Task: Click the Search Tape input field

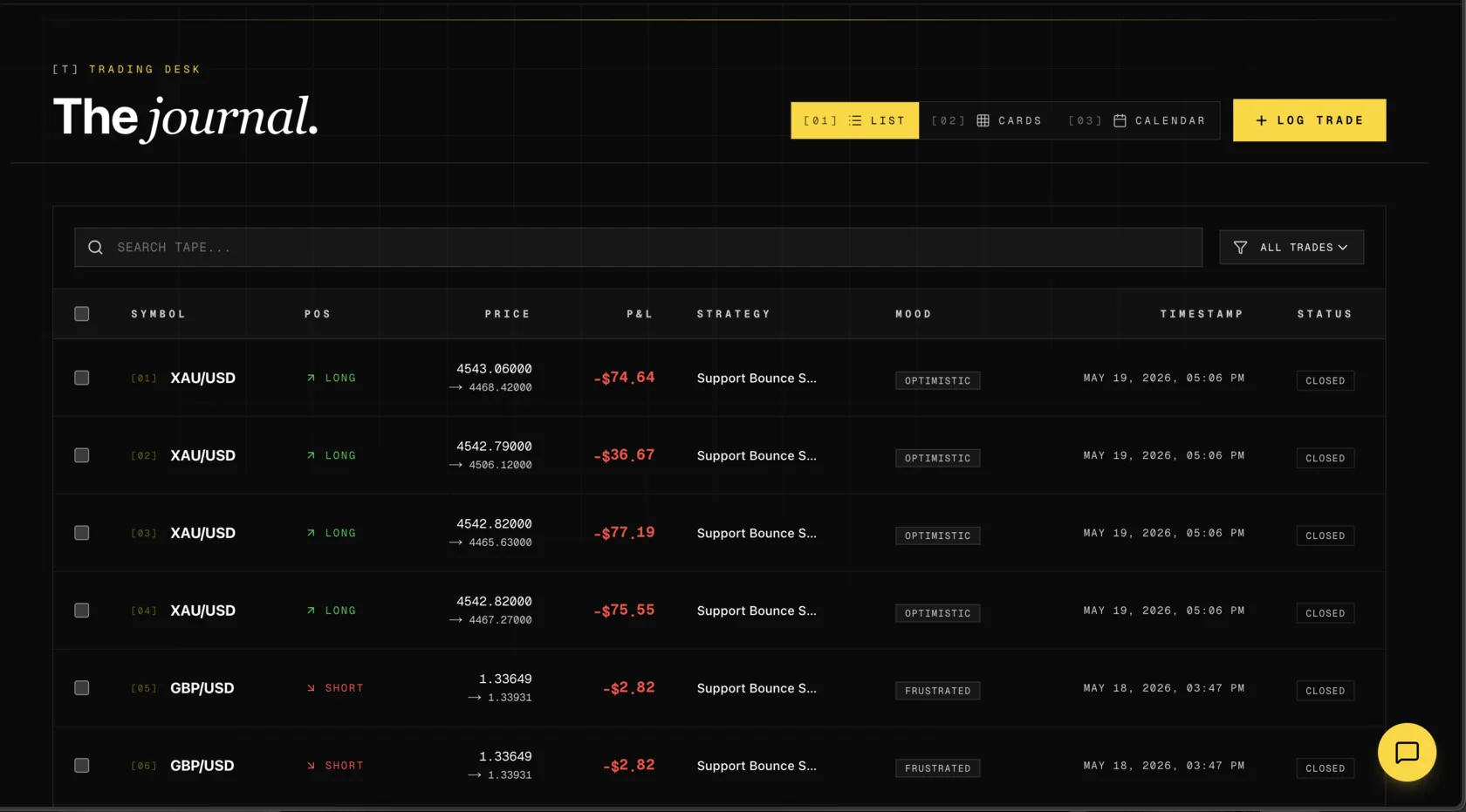Action: click(638, 248)
